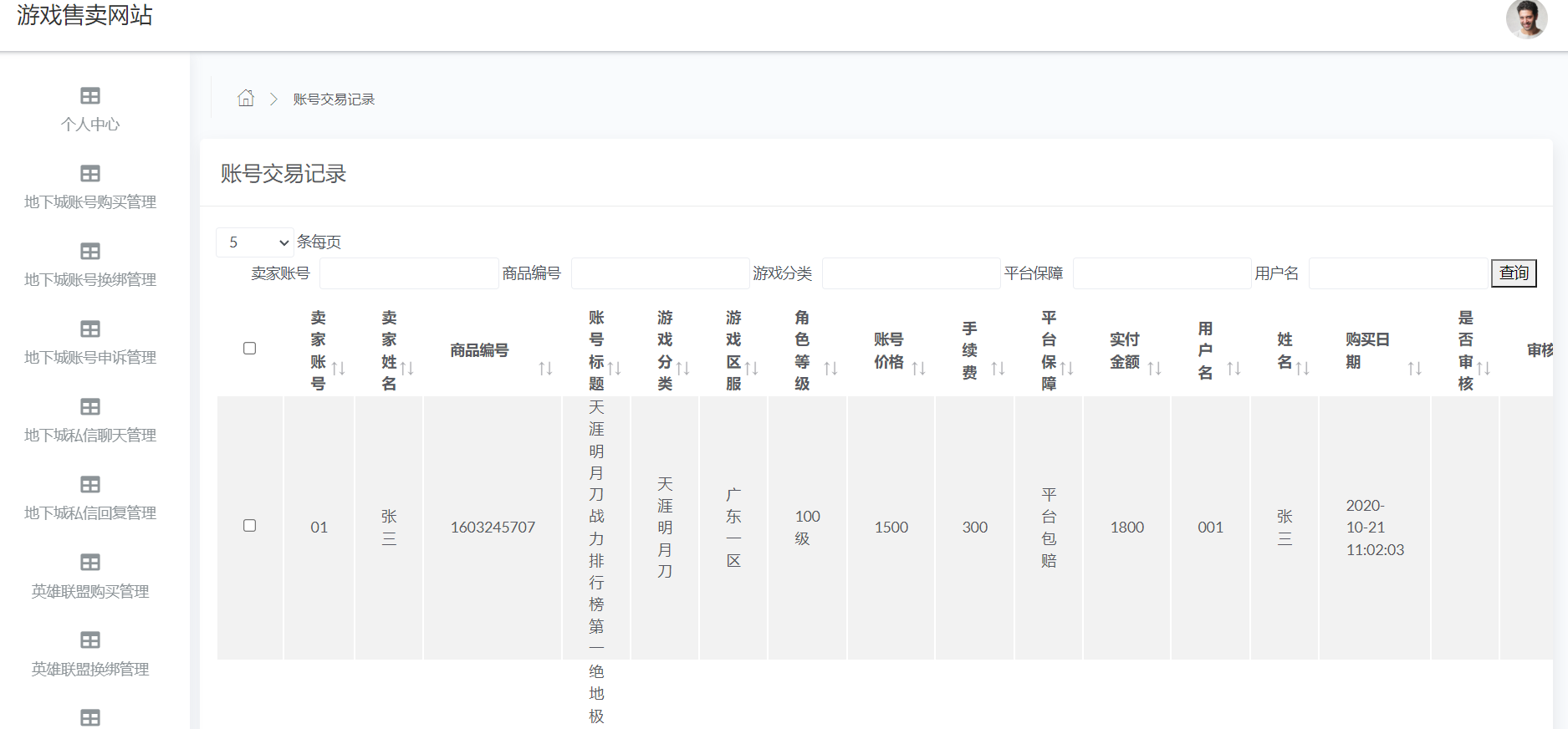Click the 游戏售卖网站 site title
Viewport: 1568px width, 729px height.
84,15
